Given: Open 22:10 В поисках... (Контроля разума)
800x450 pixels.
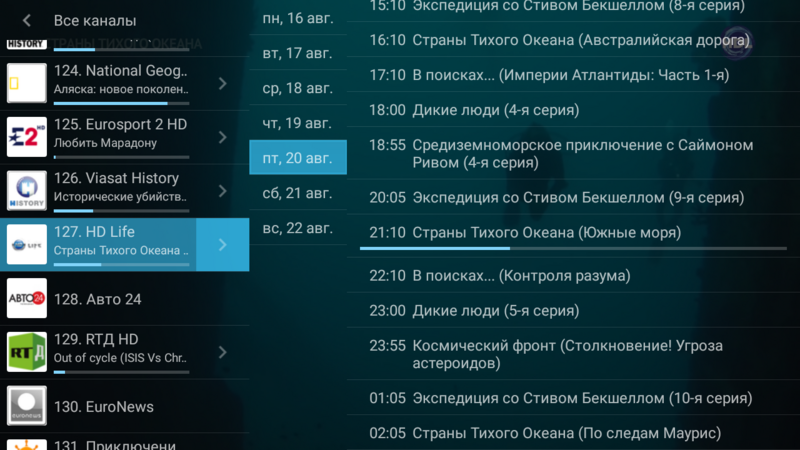Looking at the screenshot, I should click(573, 276).
